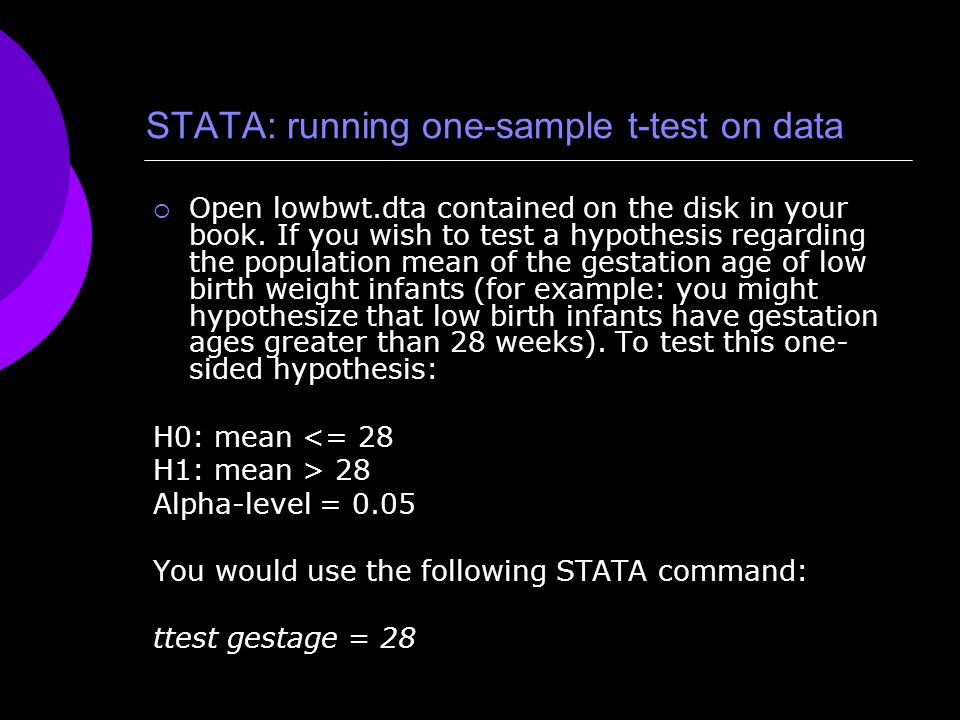Click the horizontal line under the title

coord(528,161)
